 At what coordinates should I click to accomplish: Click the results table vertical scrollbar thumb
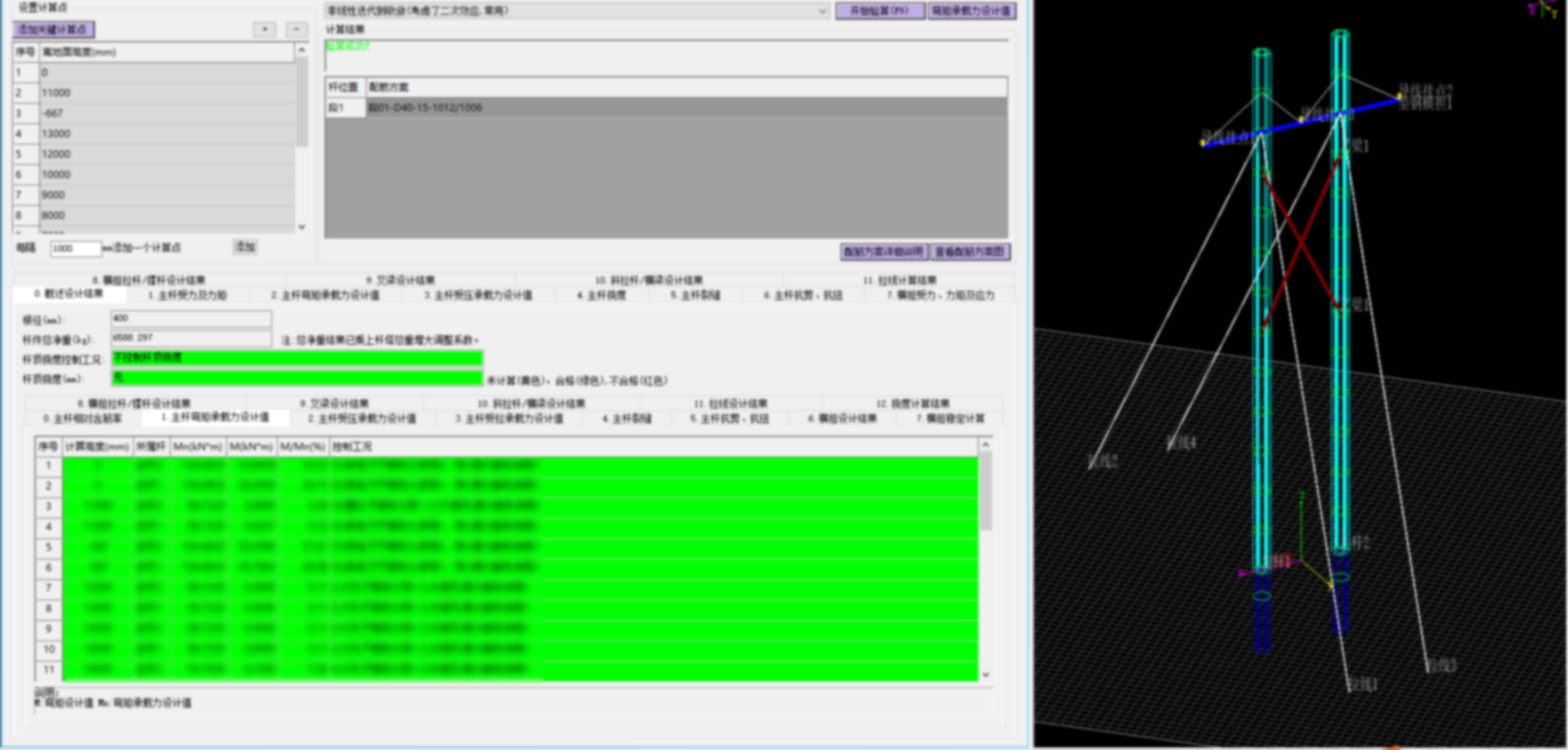click(x=985, y=490)
